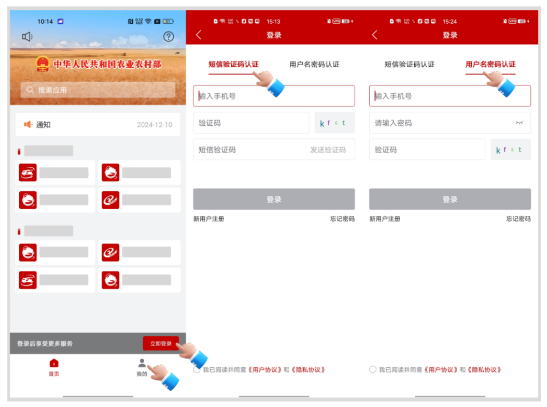
Task: Select 用户名密码认证 tab on the 15:13 login screen
Action: pyautogui.click(x=314, y=64)
